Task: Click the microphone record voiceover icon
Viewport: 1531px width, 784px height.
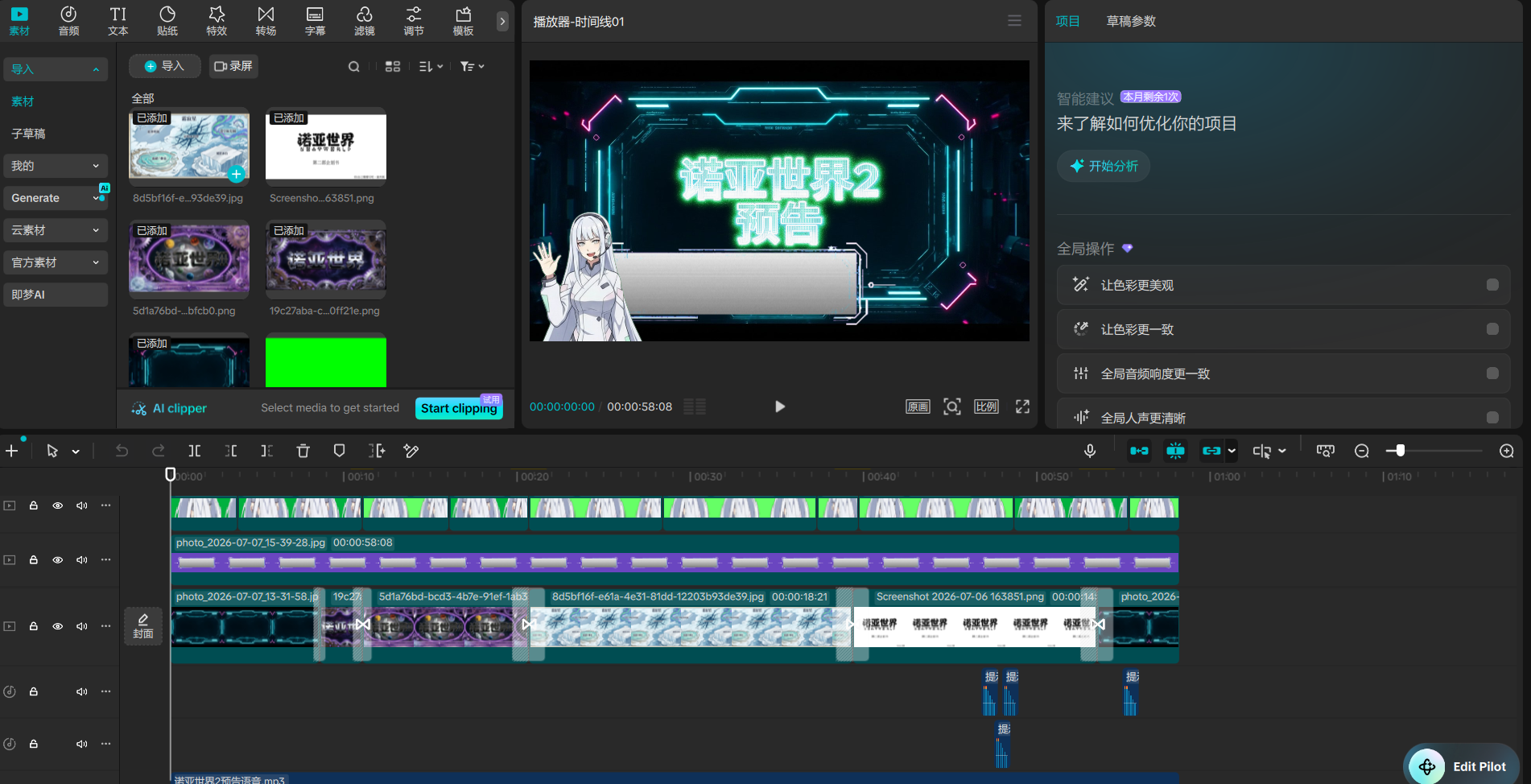Action: 1090,451
